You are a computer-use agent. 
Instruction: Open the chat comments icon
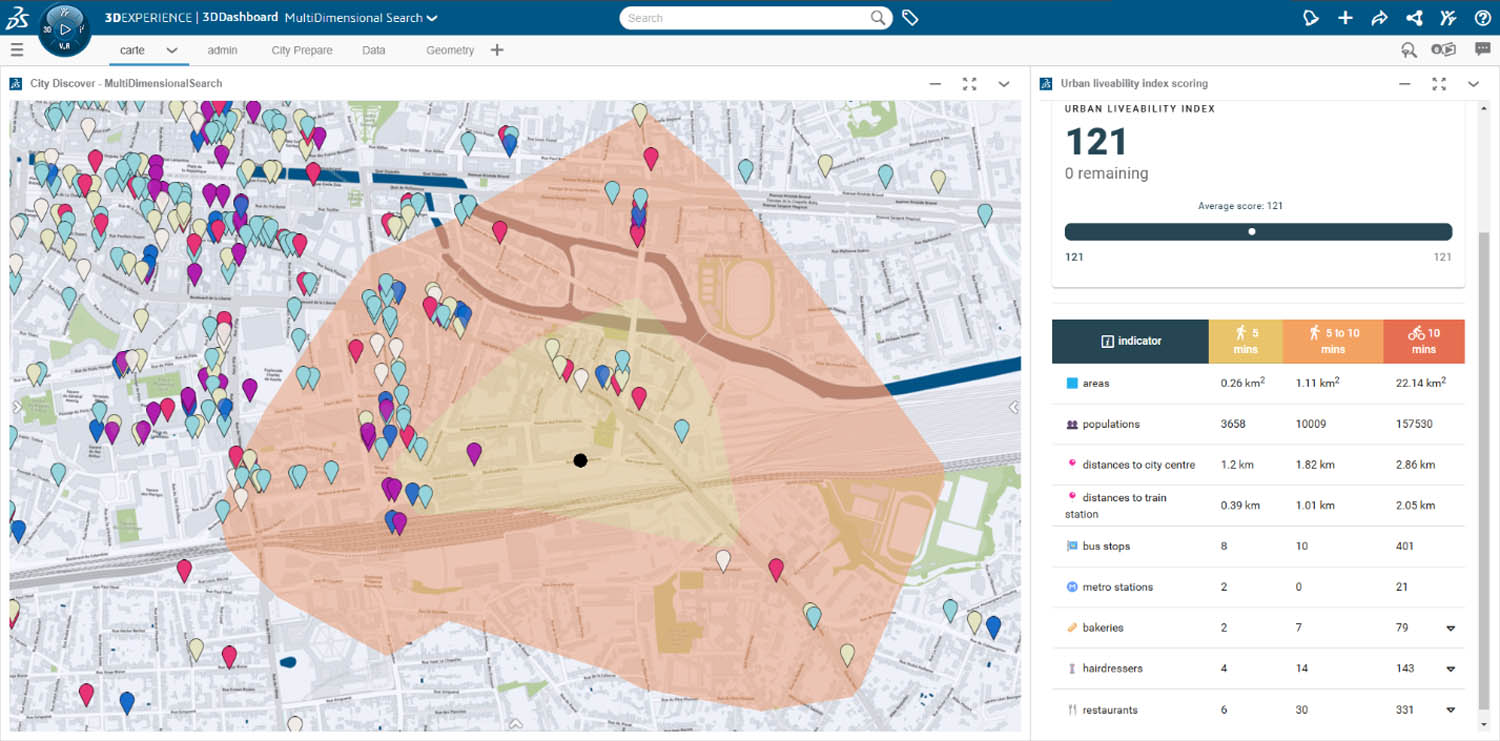(x=1482, y=50)
